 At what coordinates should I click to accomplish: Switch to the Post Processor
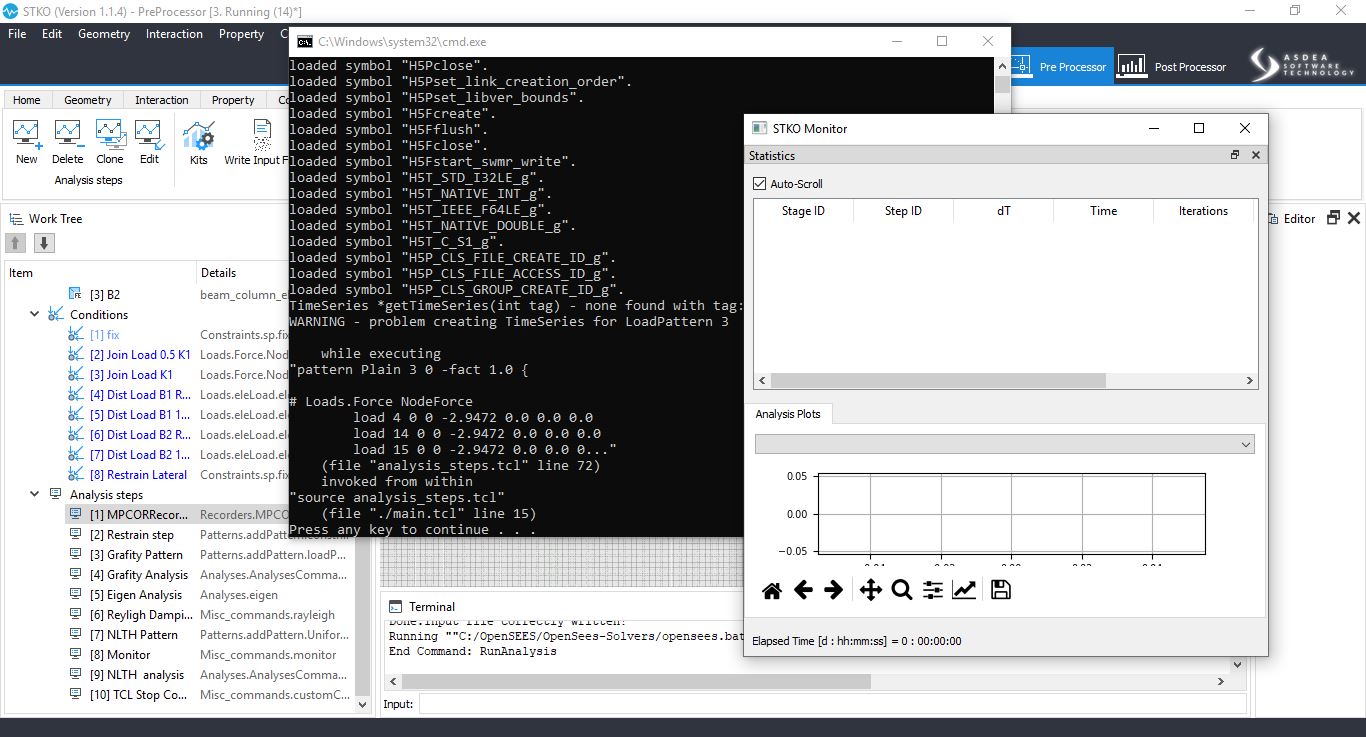click(x=1172, y=67)
